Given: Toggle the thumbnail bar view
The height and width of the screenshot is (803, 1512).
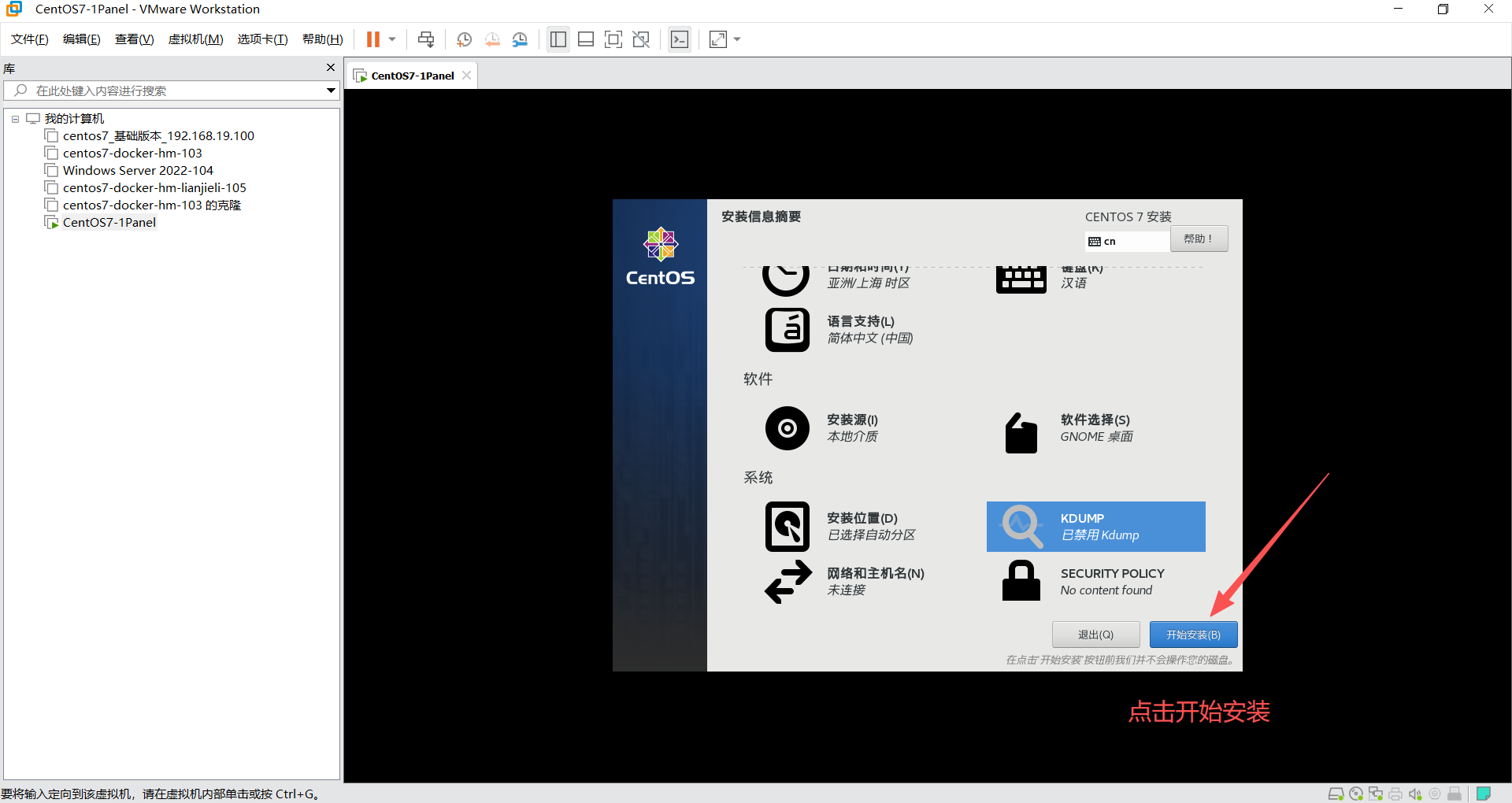Looking at the screenshot, I should click(x=586, y=39).
